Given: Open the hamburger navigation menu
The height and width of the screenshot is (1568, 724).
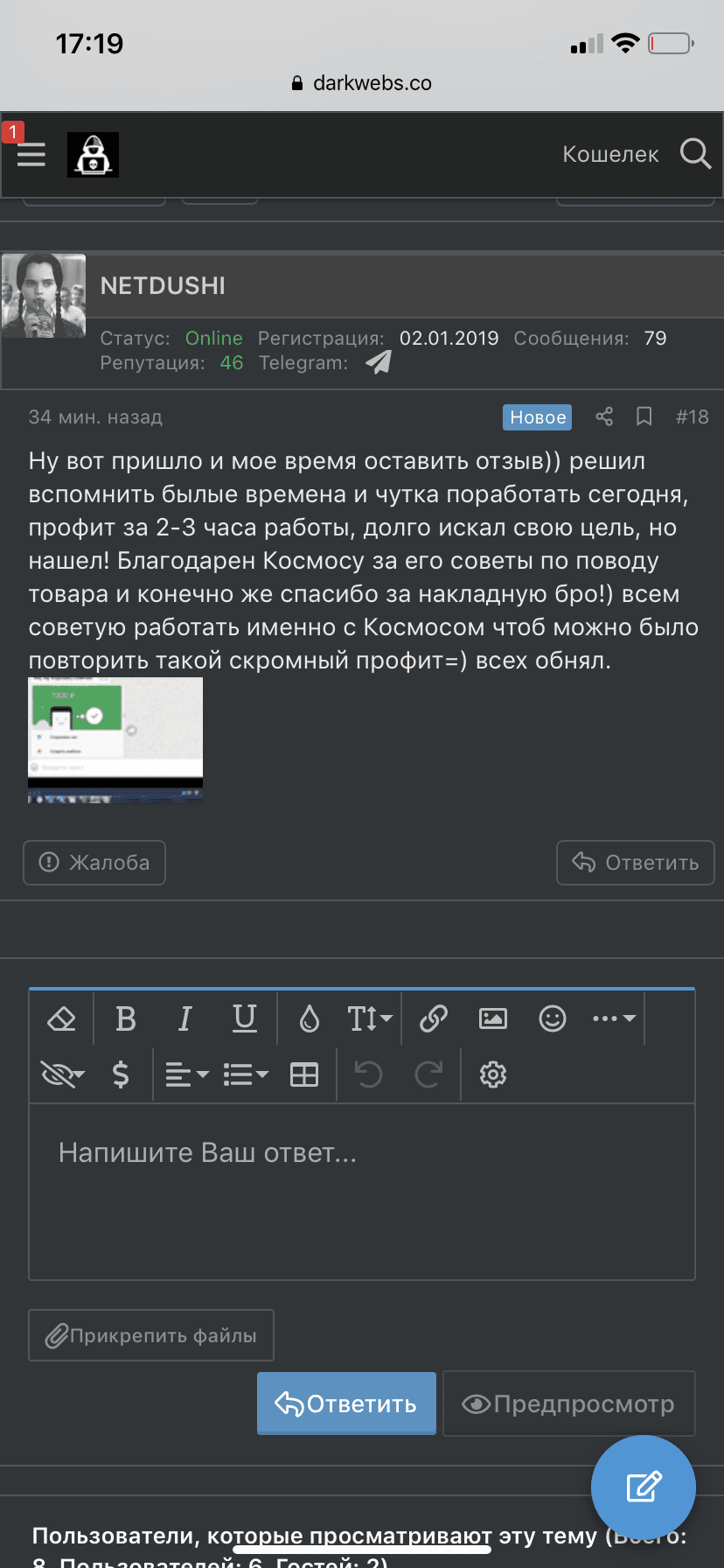Looking at the screenshot, I should tap(31, 155).
